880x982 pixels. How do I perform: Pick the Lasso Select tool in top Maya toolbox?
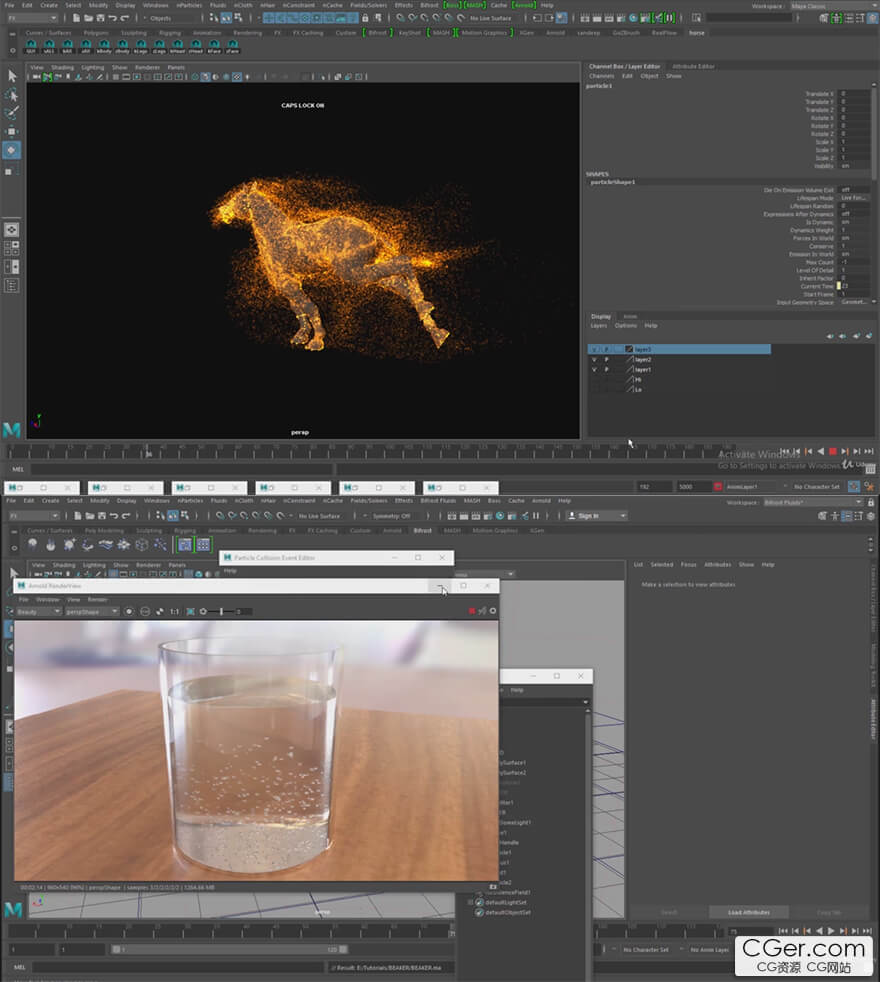tap(12, 95)
